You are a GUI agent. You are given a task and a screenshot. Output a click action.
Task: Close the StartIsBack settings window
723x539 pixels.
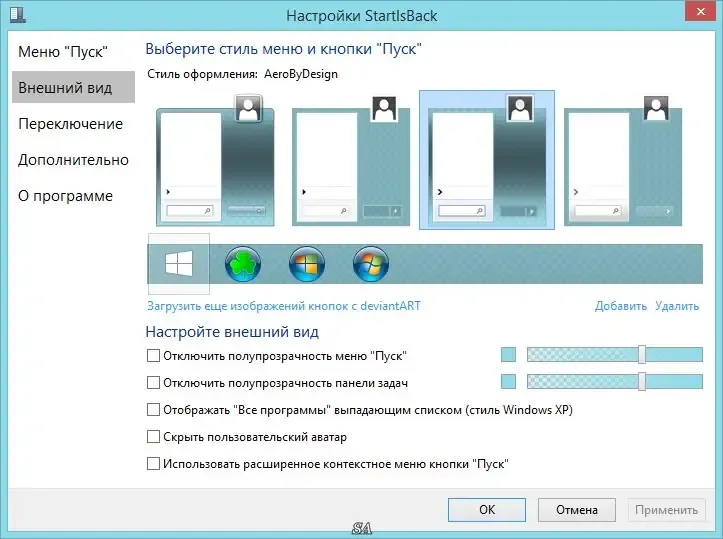pyautogui.click(x=700, y=12)
